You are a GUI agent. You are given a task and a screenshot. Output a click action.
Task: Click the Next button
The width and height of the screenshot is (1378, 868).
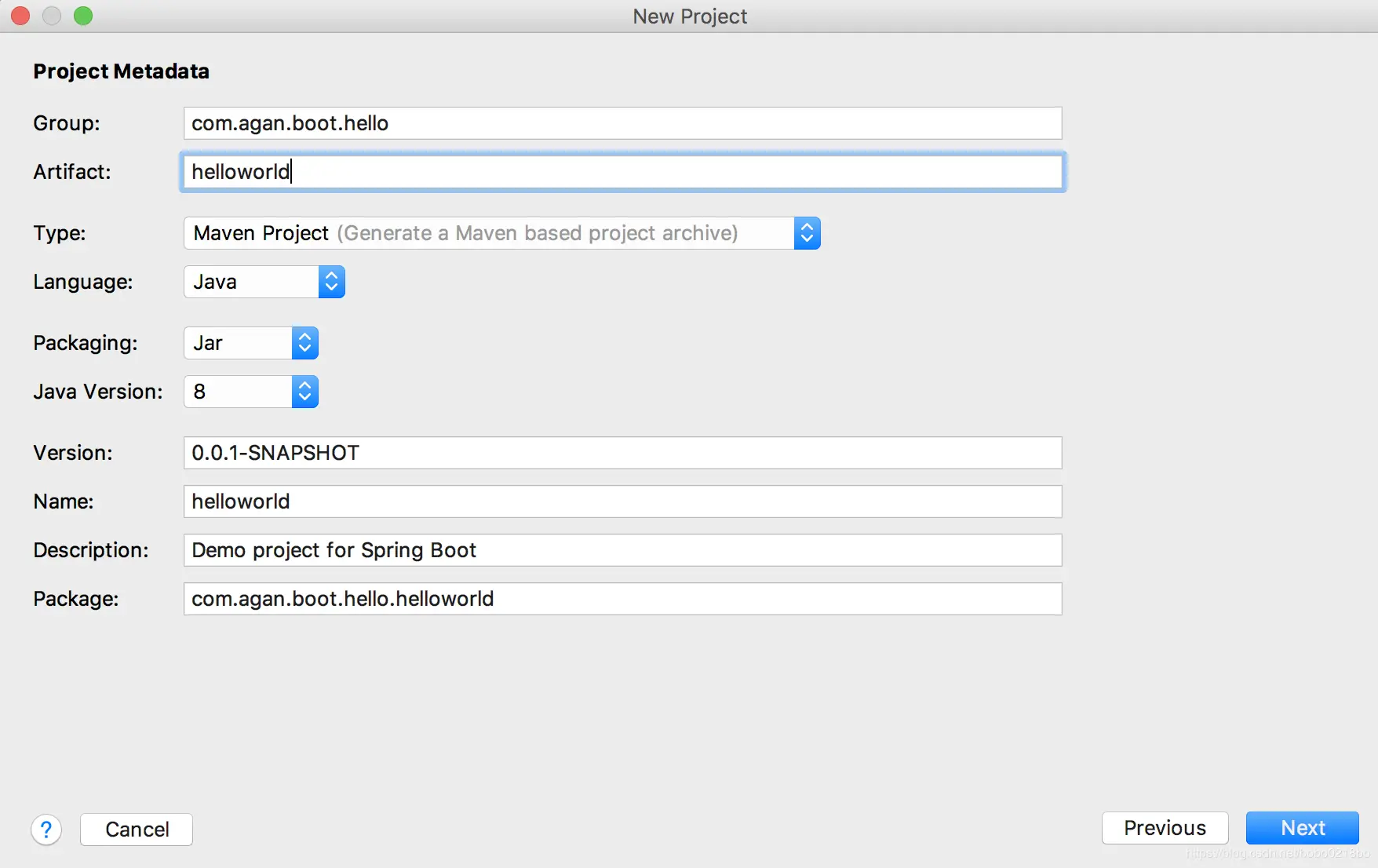(1302, 828)
